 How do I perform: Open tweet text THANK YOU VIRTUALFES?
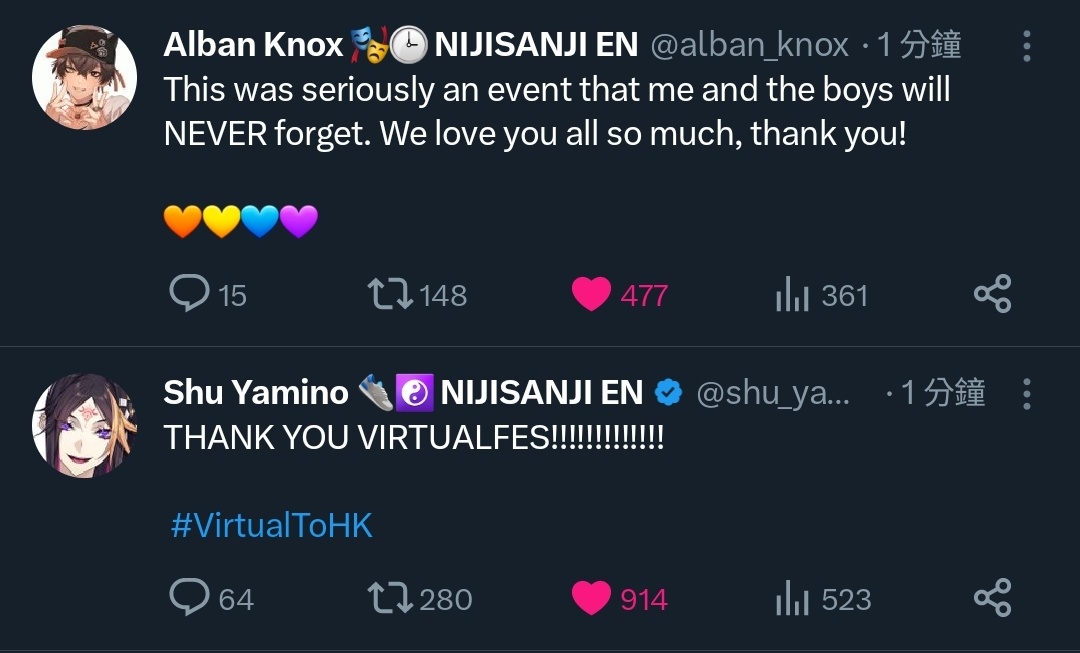414,437
